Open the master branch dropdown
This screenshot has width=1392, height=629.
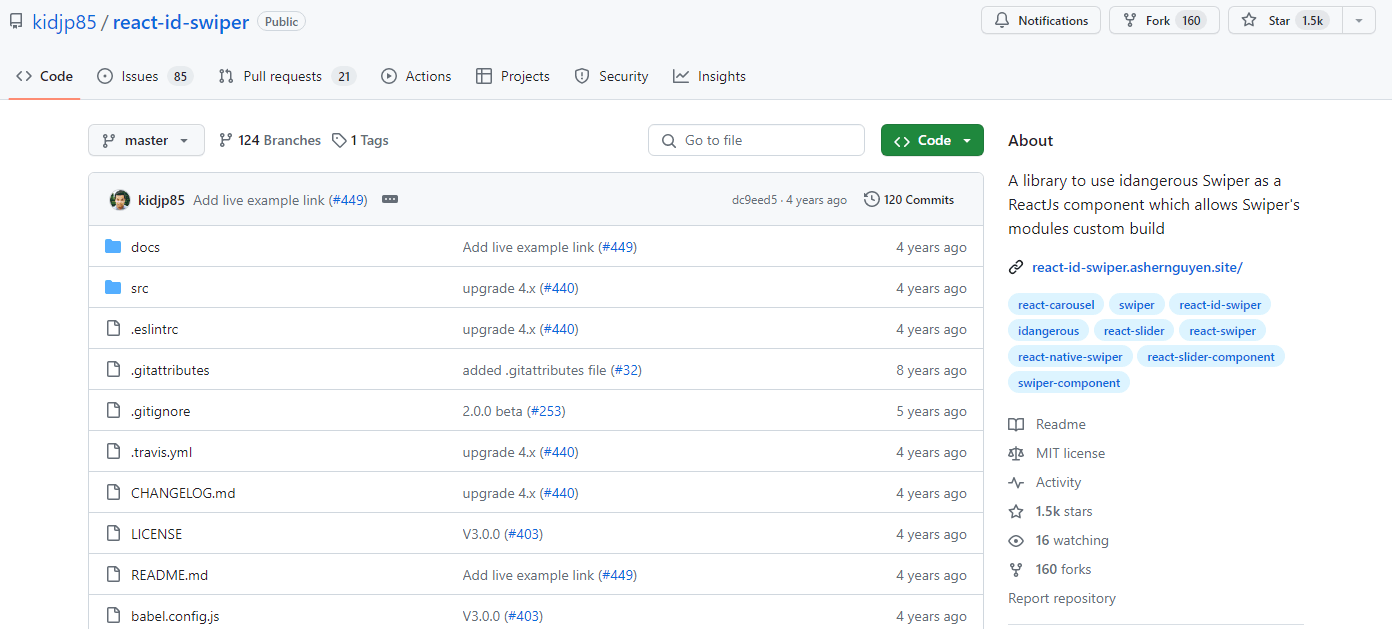tap(146, 139)
